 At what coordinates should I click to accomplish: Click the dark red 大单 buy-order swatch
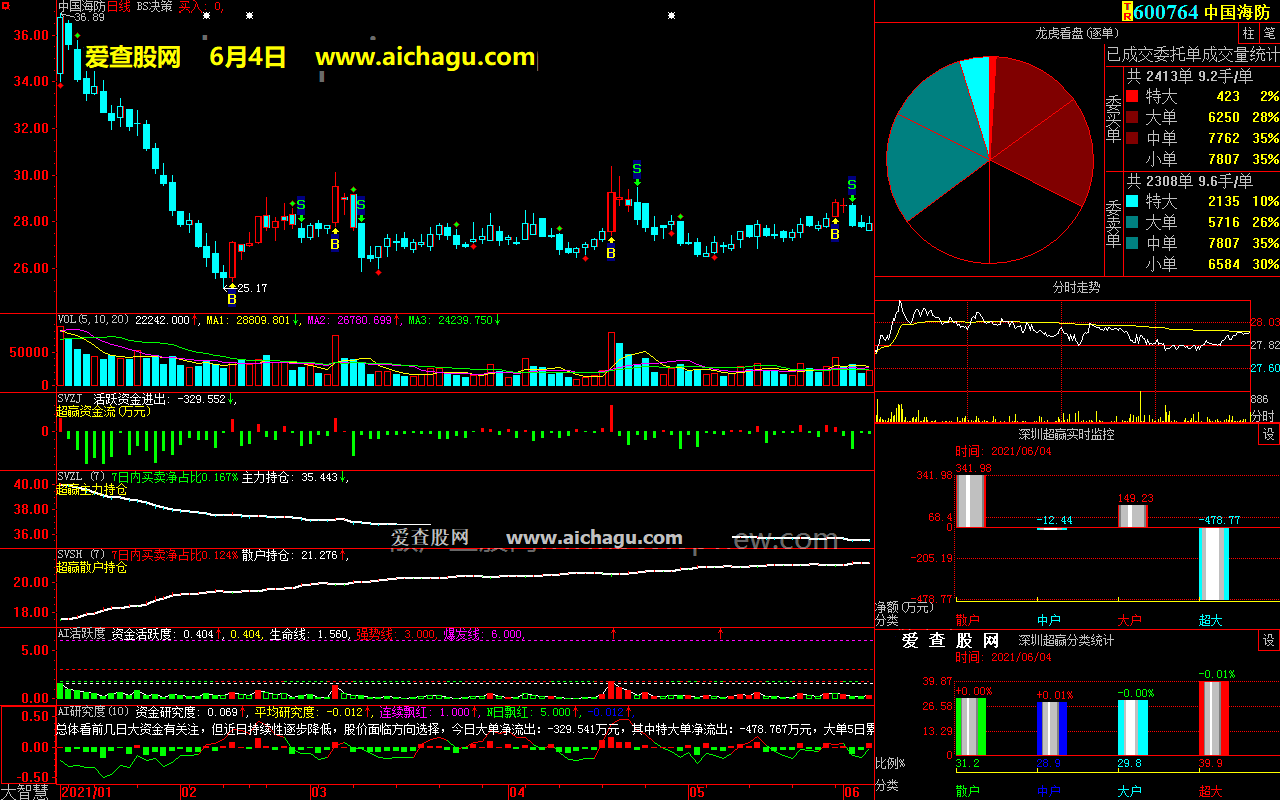pyautogui.click(x=1132, y=117)
